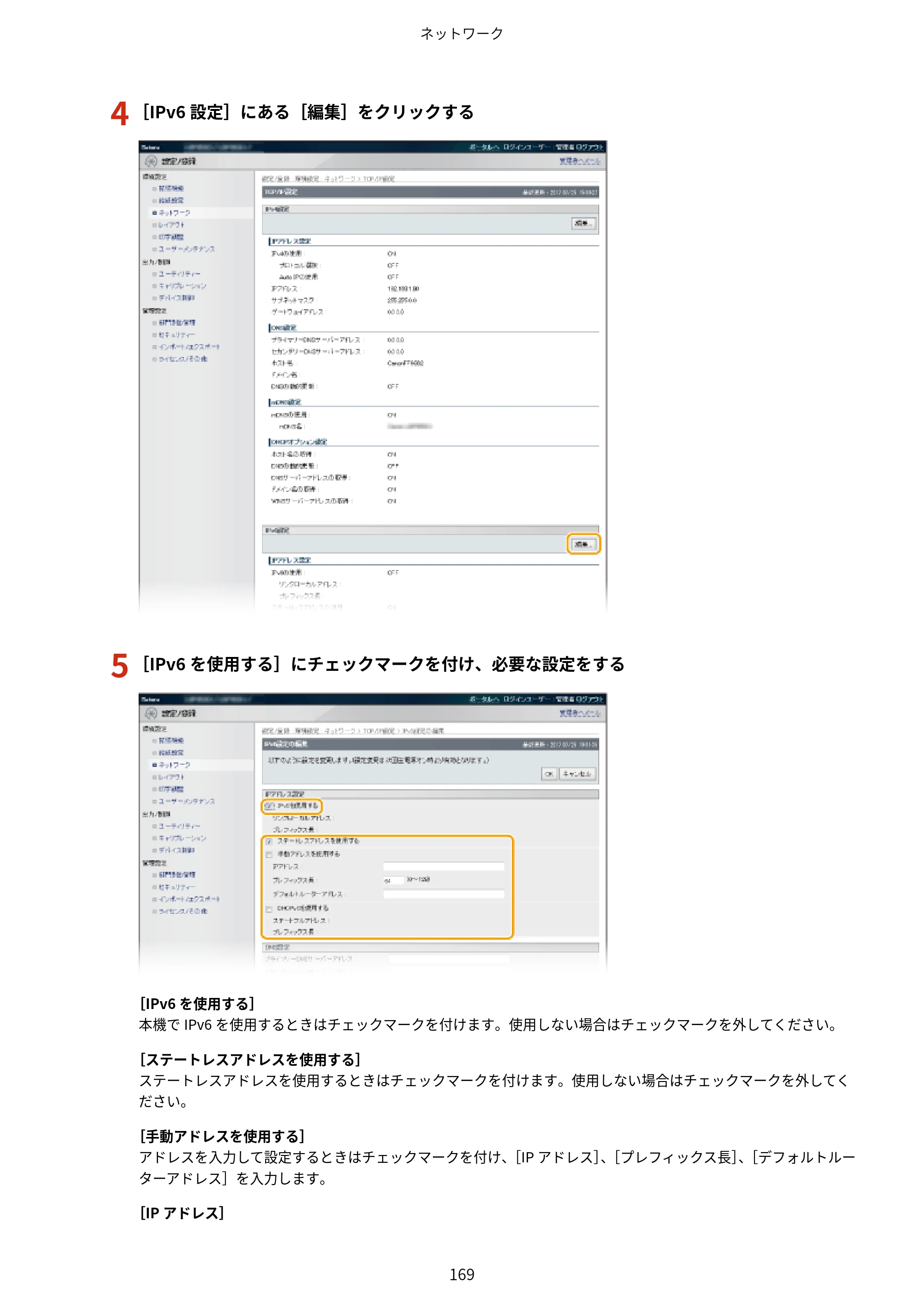Open 部門別ID管理 in step 4 sidebar
The image size is (924, 1307).
click(176, 323)
